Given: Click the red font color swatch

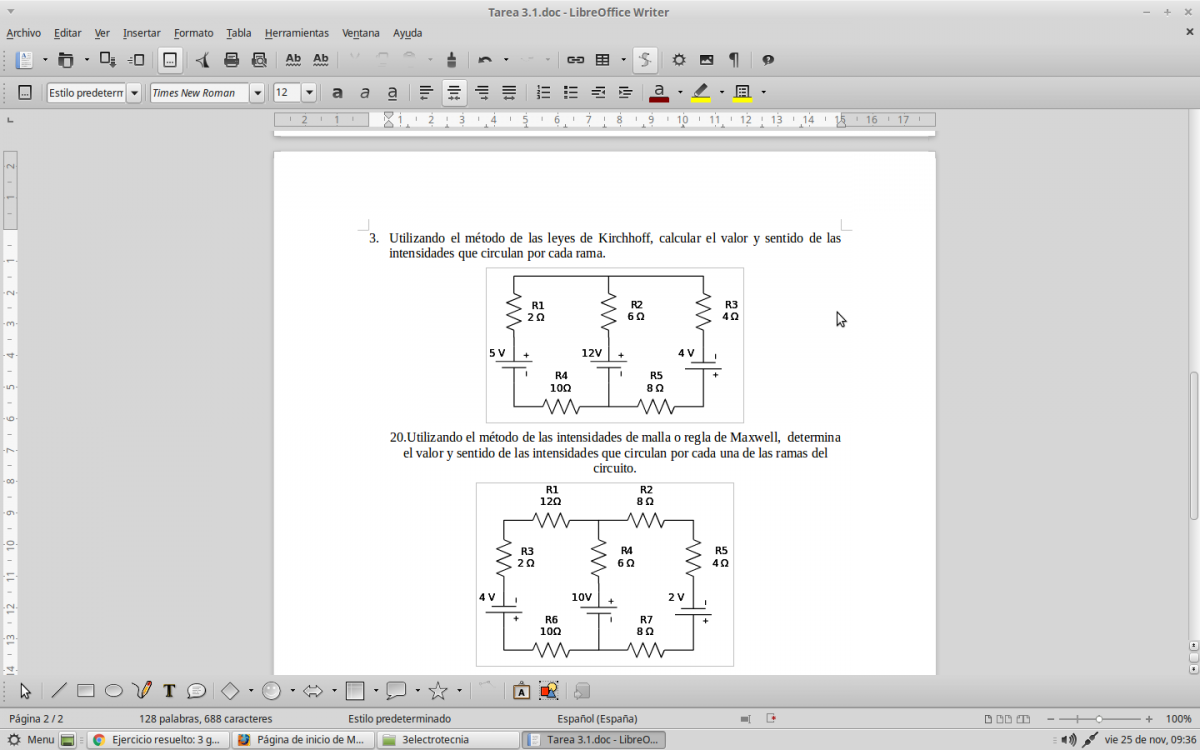Looking at the screenshot, I should click(659, 93).
